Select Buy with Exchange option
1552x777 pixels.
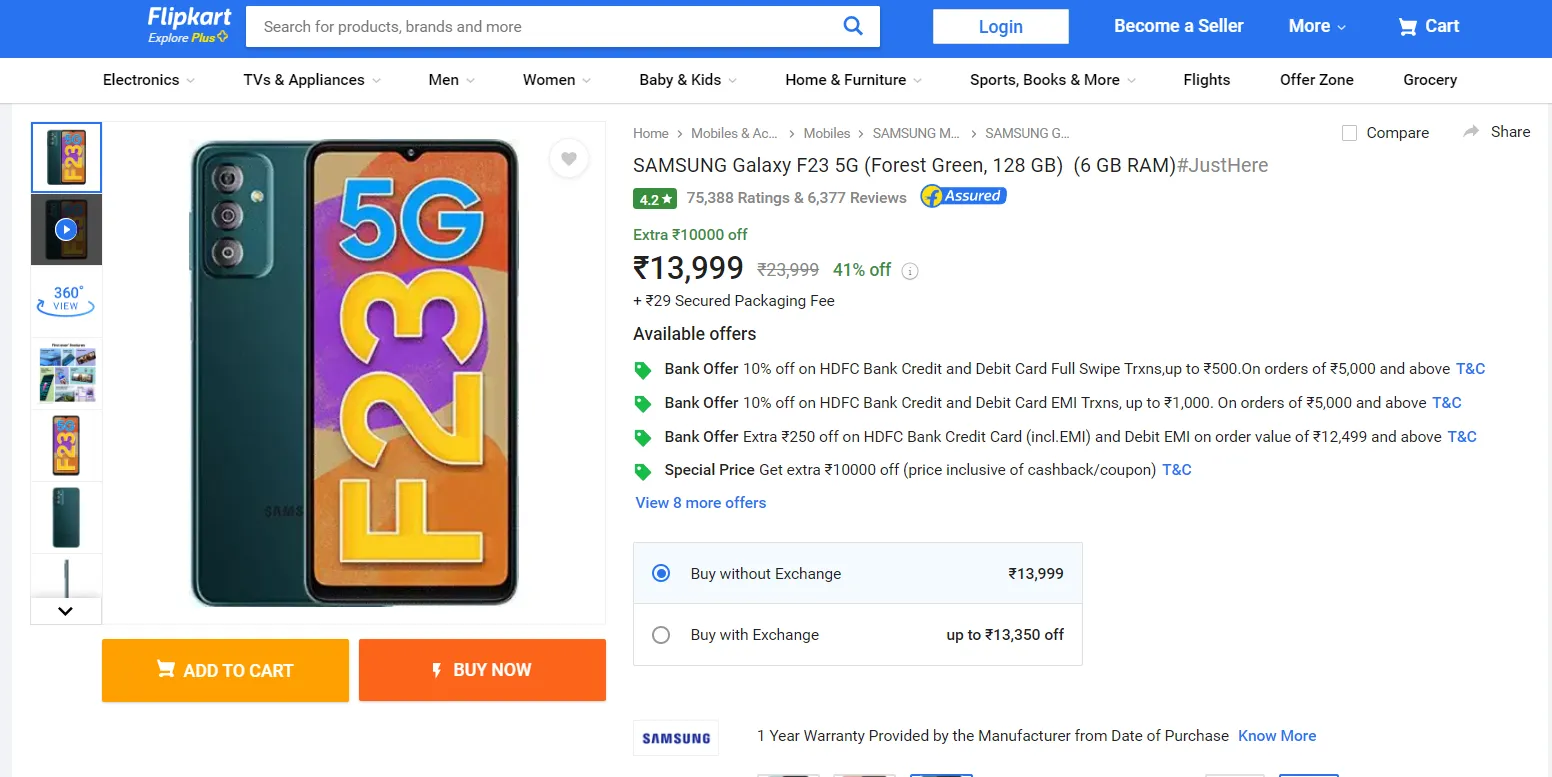click(x=661, y=635)
